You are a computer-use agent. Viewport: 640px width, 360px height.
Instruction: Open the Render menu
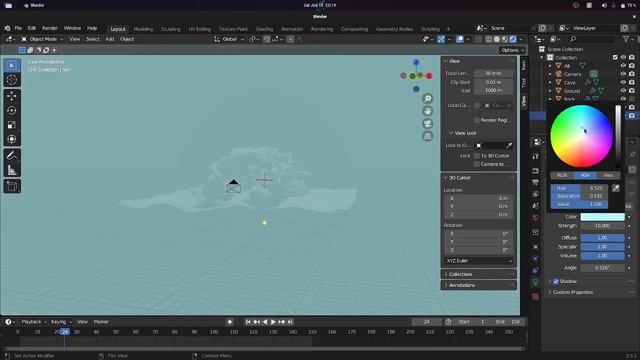pyautogui.click(x=50, y=28)
